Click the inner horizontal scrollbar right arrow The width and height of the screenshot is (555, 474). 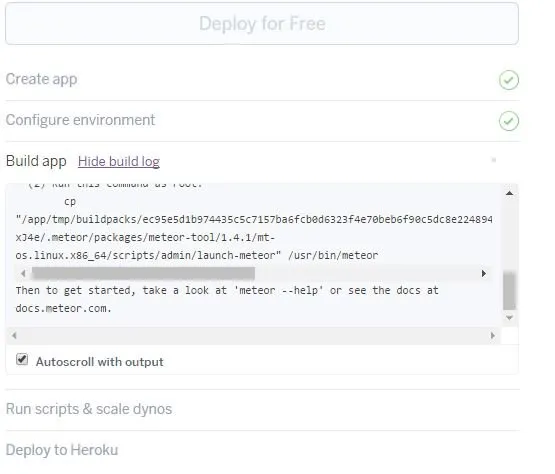[x=484, y=273]
